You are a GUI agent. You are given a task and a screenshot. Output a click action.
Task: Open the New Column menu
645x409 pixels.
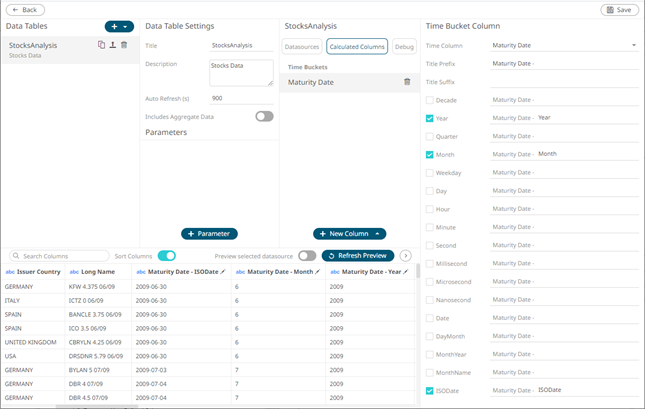[x=349, y=234]
